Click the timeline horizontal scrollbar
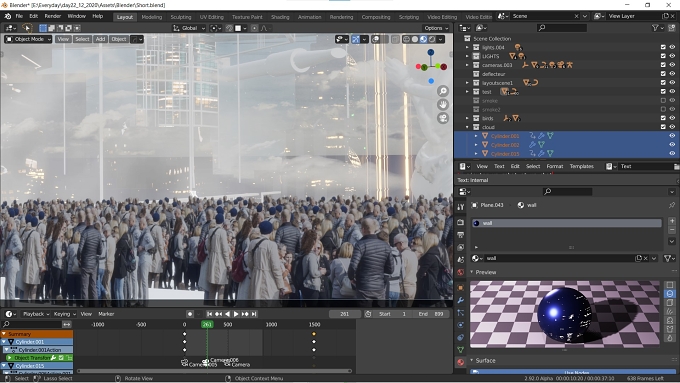The image size is (680, 383). pos(214,371)
